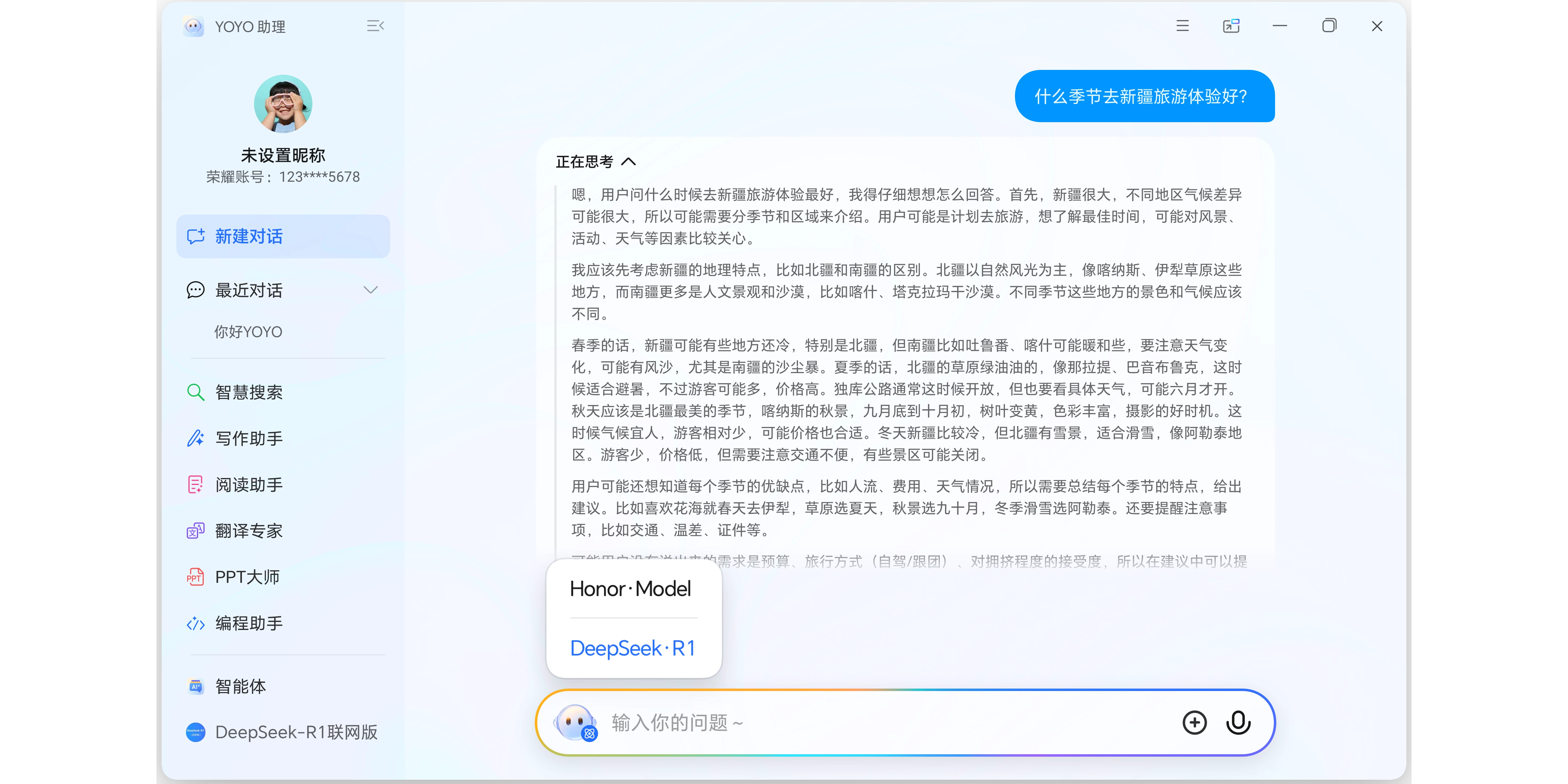The image size is (1568, 784).
Task: Open the Reading Assistant (阅读助手)
Action: 248,484
